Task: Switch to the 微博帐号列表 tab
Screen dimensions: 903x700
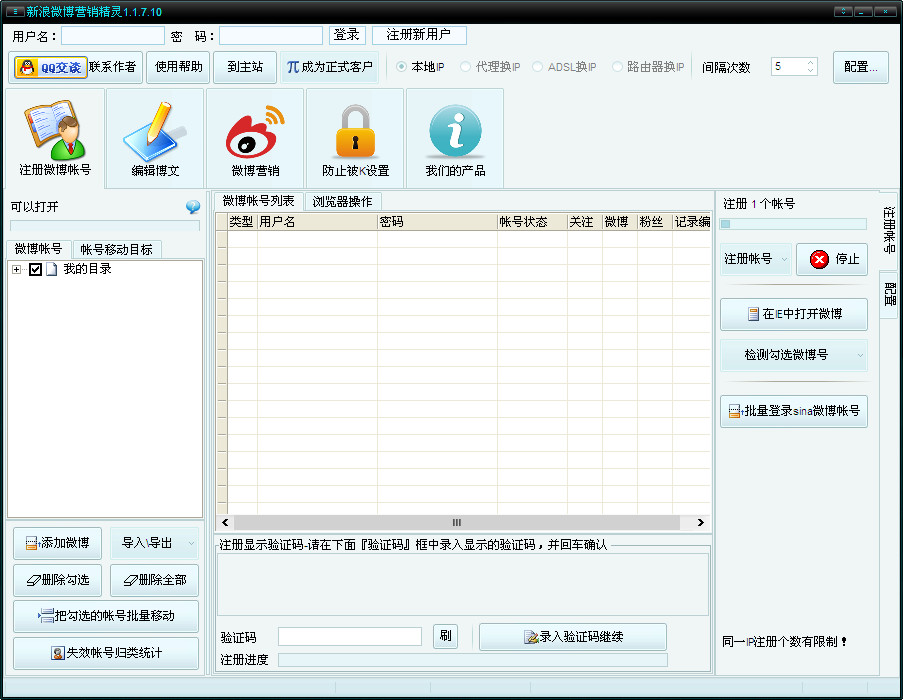Action: click(x=258, y=201)
